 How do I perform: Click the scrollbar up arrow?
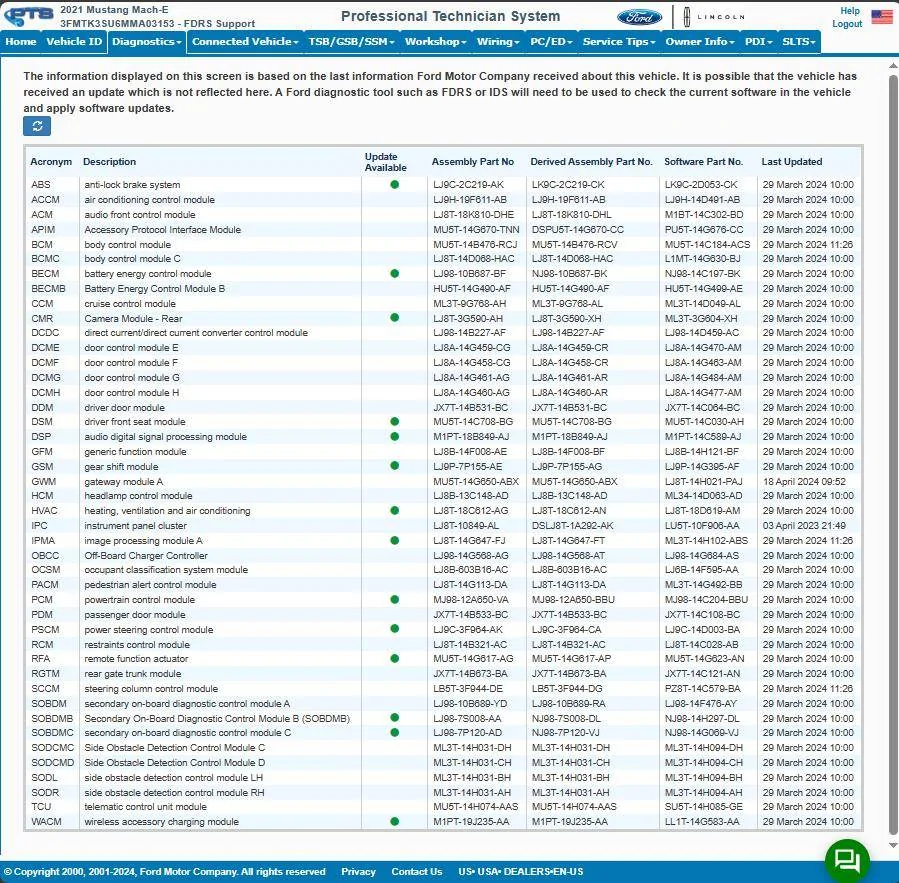pos(893,66)
